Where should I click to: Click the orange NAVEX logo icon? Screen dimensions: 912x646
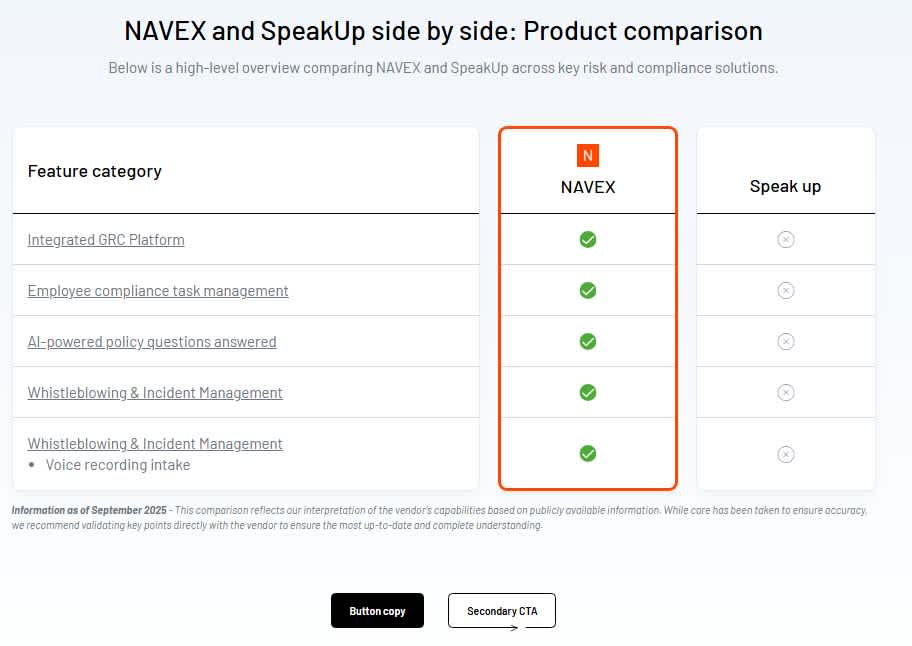point(588,155)
